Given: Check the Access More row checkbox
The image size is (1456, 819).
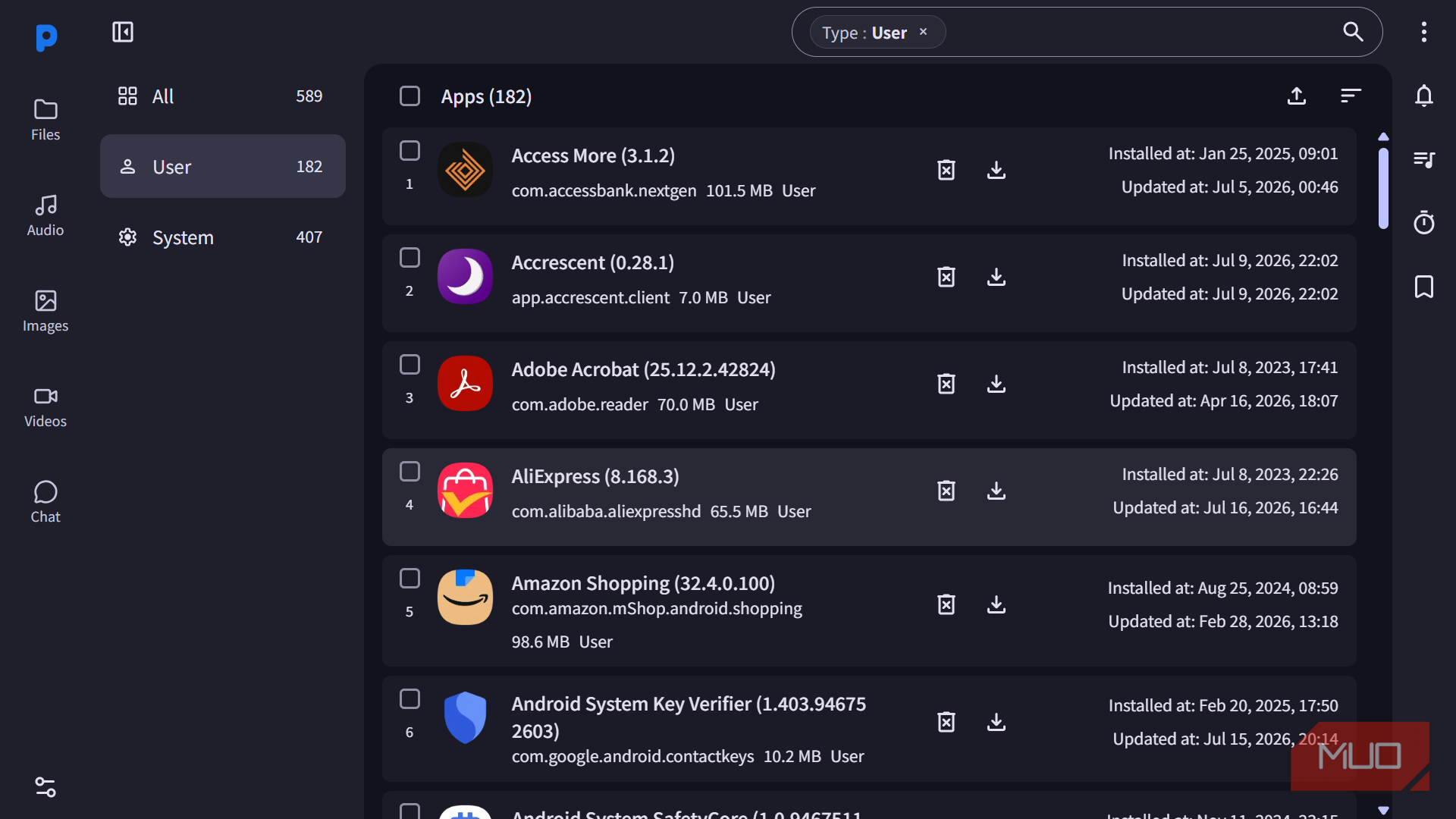Looking at the screenshot, I should pyautogui.click(x=409, y=151).
